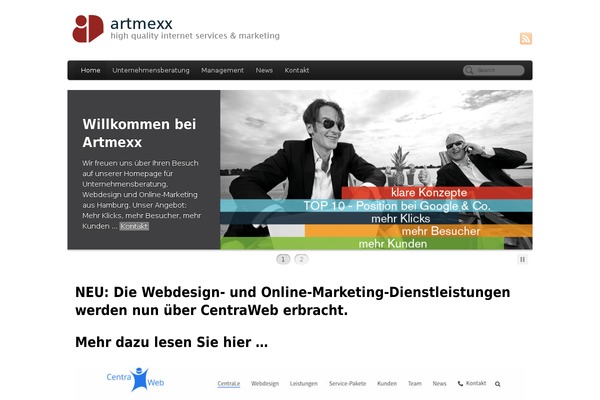The height and width of the screenshot is (400, 600).
Task: Open Kontakt in the CentraWeb menu
Action: point(476,383)
